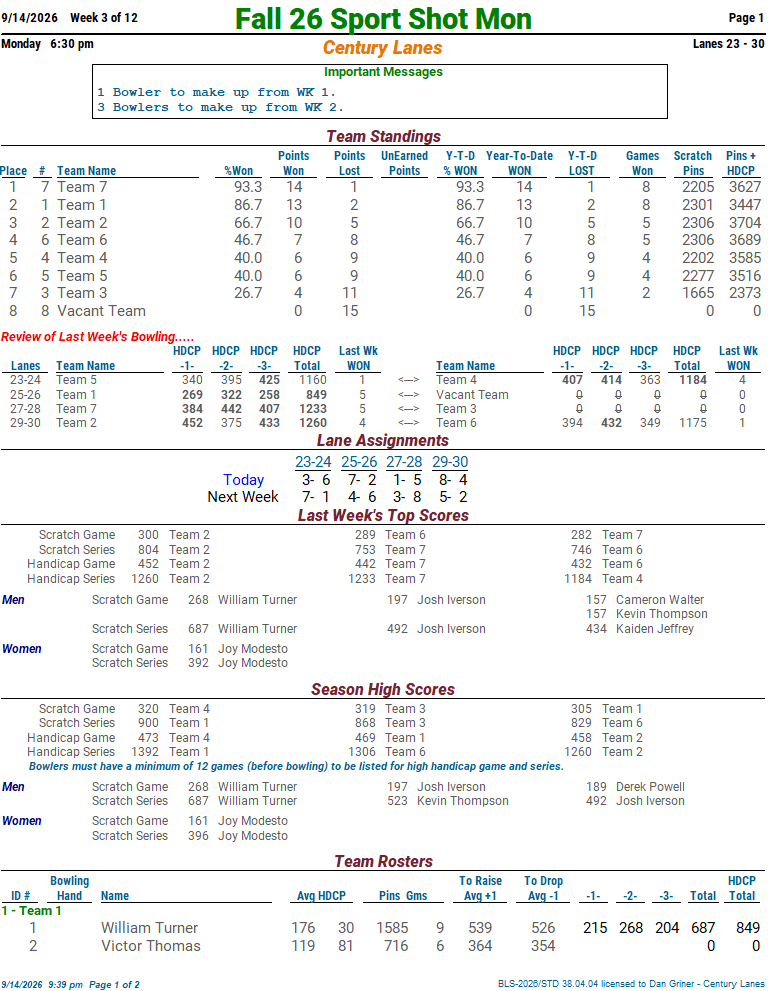The width and height of the screenshot is (768, 991).
Task: Click the 'UnEarned Points' column header
Action: (405, 163)
